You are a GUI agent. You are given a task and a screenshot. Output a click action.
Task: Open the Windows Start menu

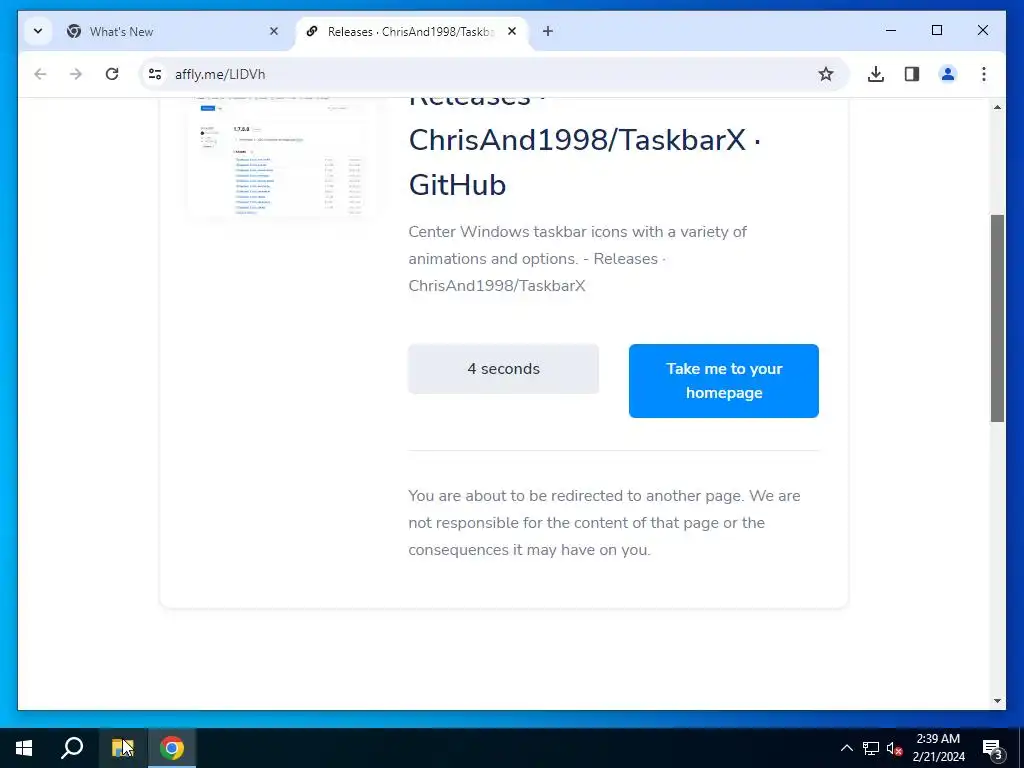coord(24,748)
